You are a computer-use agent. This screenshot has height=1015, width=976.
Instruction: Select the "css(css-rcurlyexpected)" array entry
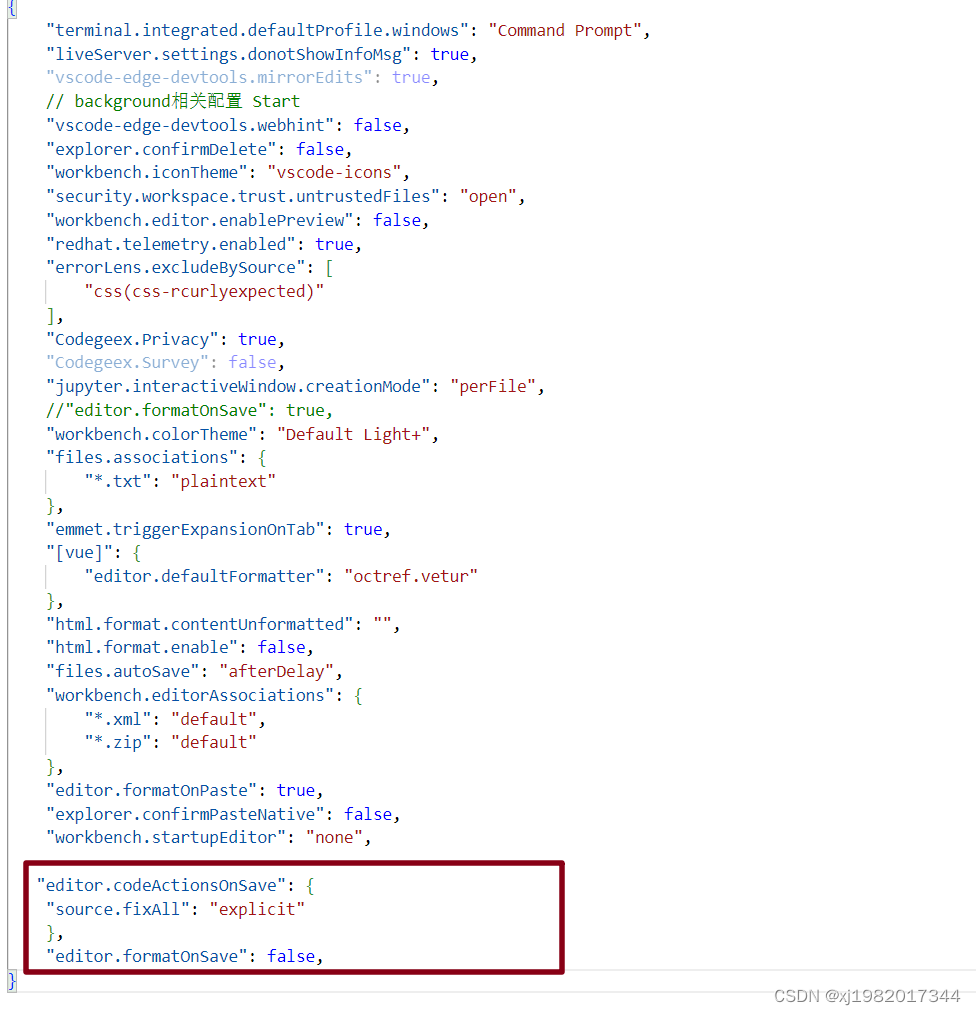[x=204, y=291]
